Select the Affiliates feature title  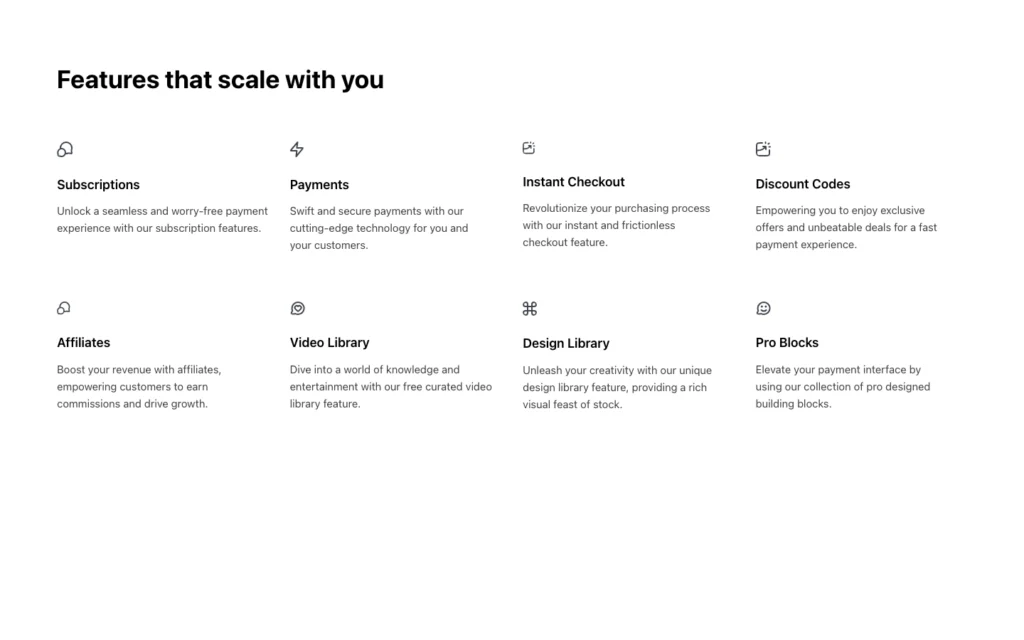pos(83,343)
